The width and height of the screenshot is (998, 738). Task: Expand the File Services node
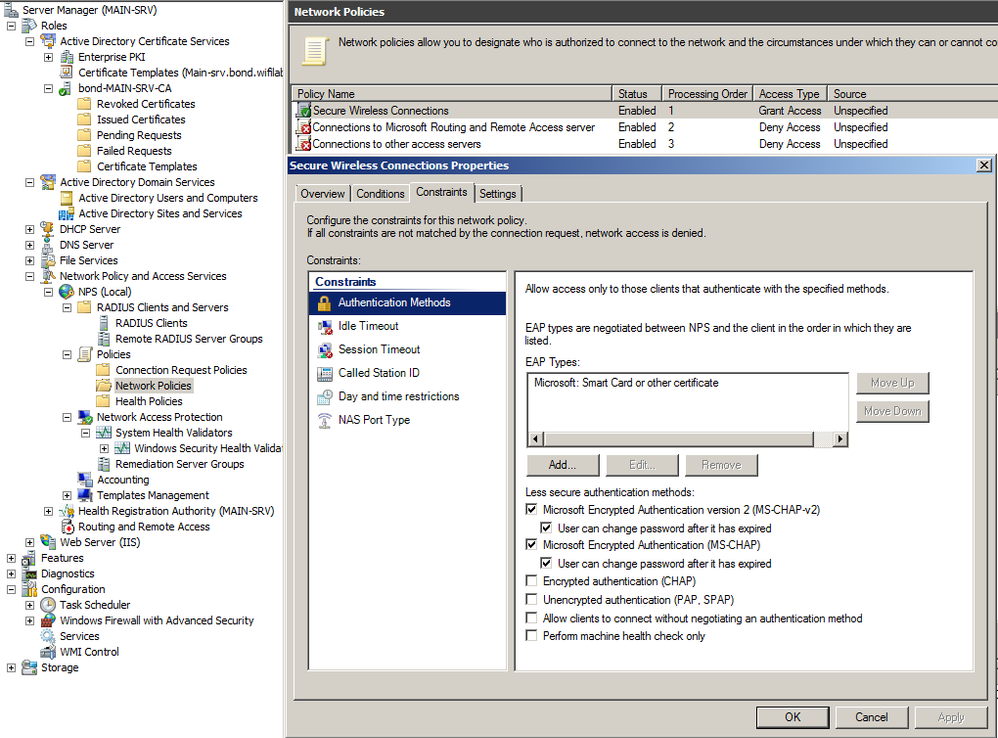[30, 261]
